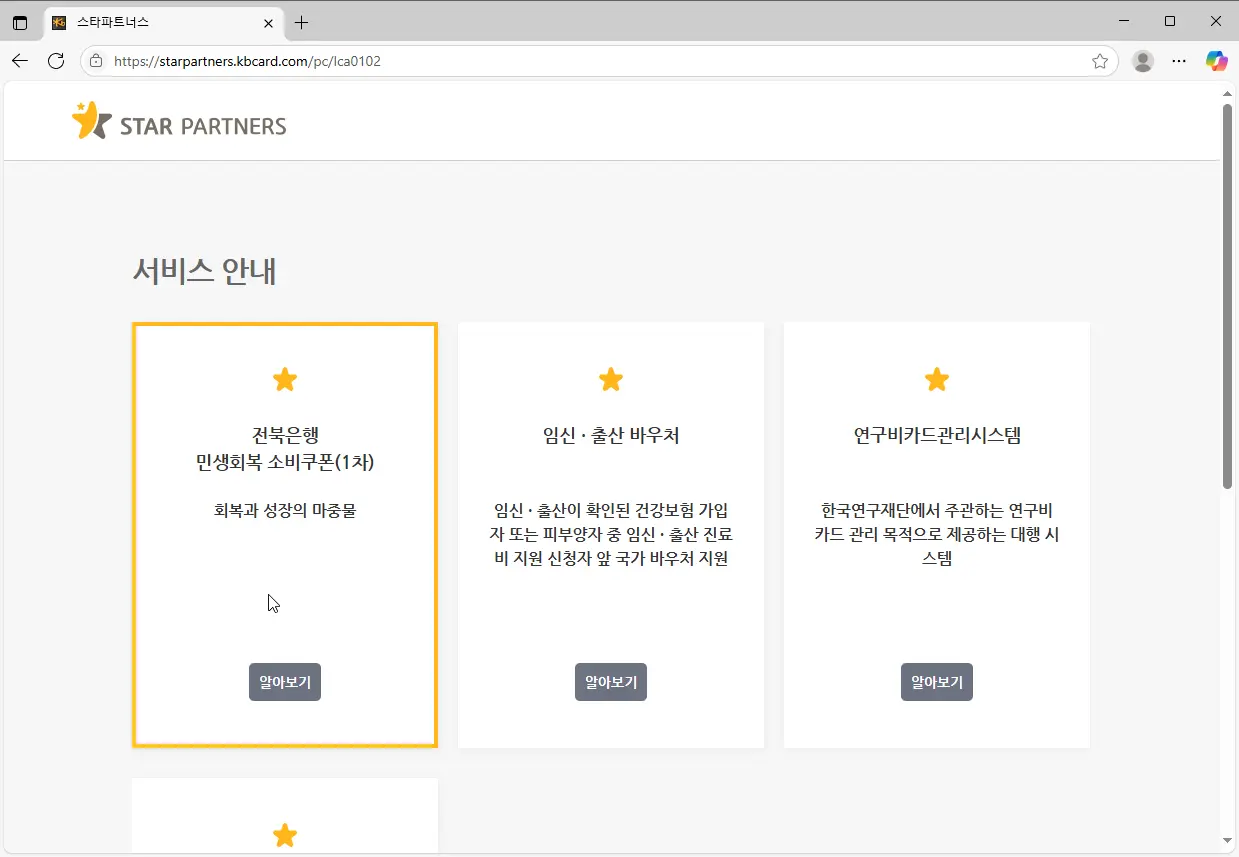Click 알아보기 under 전북은행 민생회복 소비쿠폰
This screenshot has width=1239, height=857.
tap(285, 682)
